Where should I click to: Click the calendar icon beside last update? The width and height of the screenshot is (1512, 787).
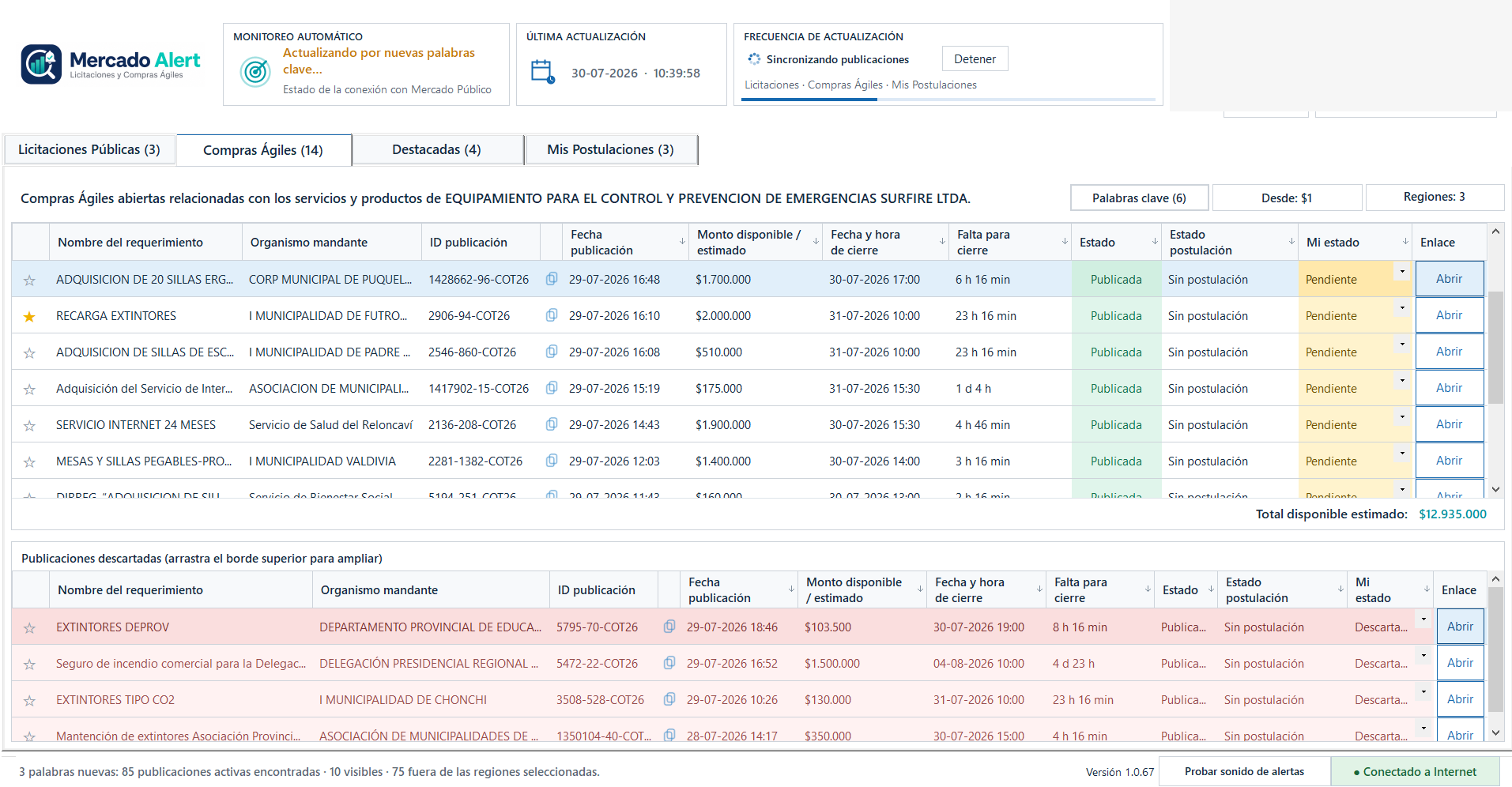[543, 72]
